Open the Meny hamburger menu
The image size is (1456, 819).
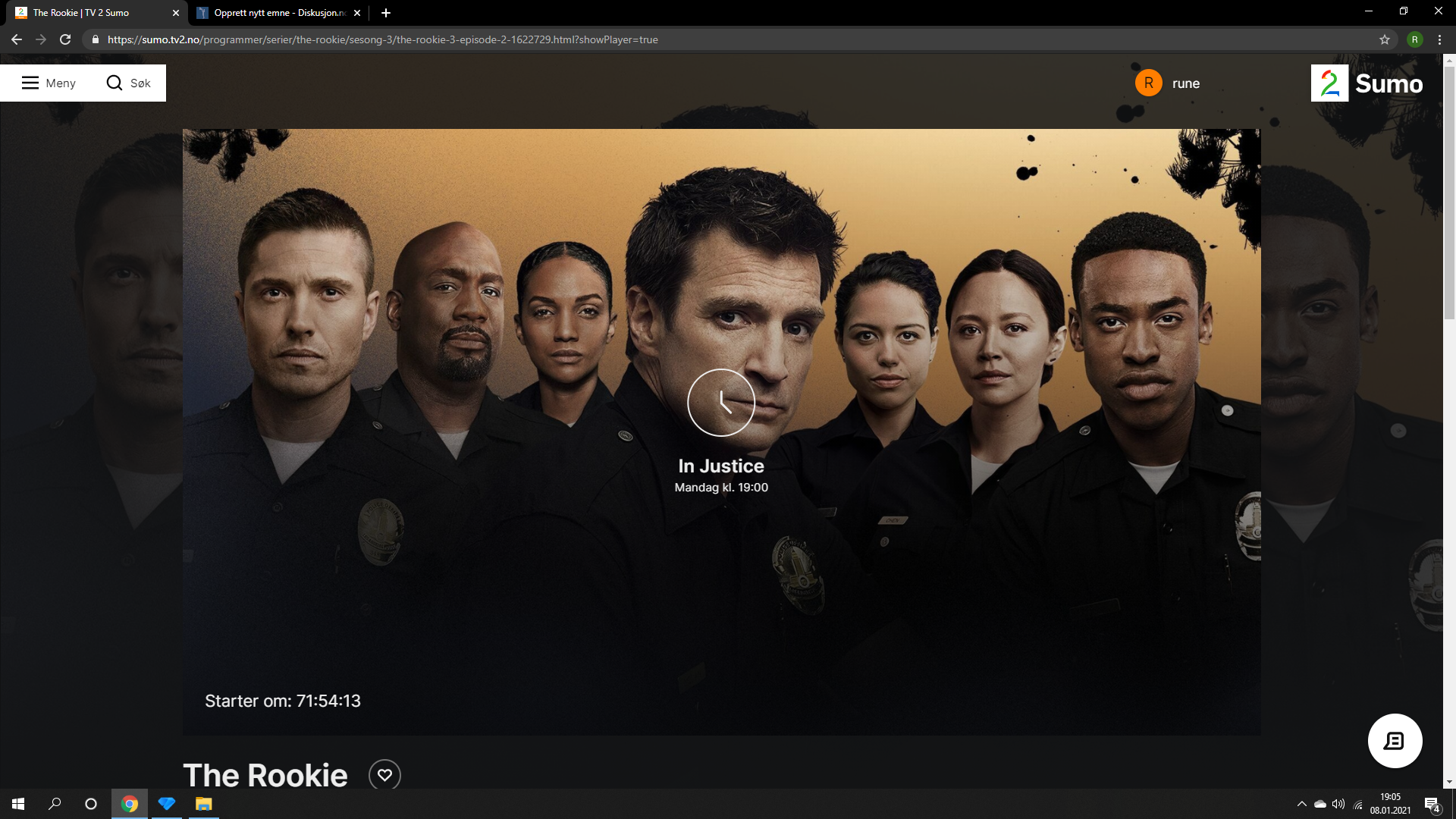[49, 83]
